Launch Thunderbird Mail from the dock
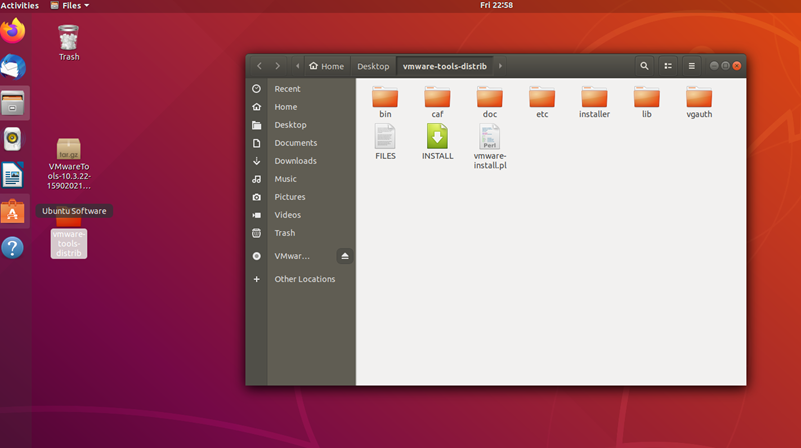801x448 pixels. click(x=13, y=67)
